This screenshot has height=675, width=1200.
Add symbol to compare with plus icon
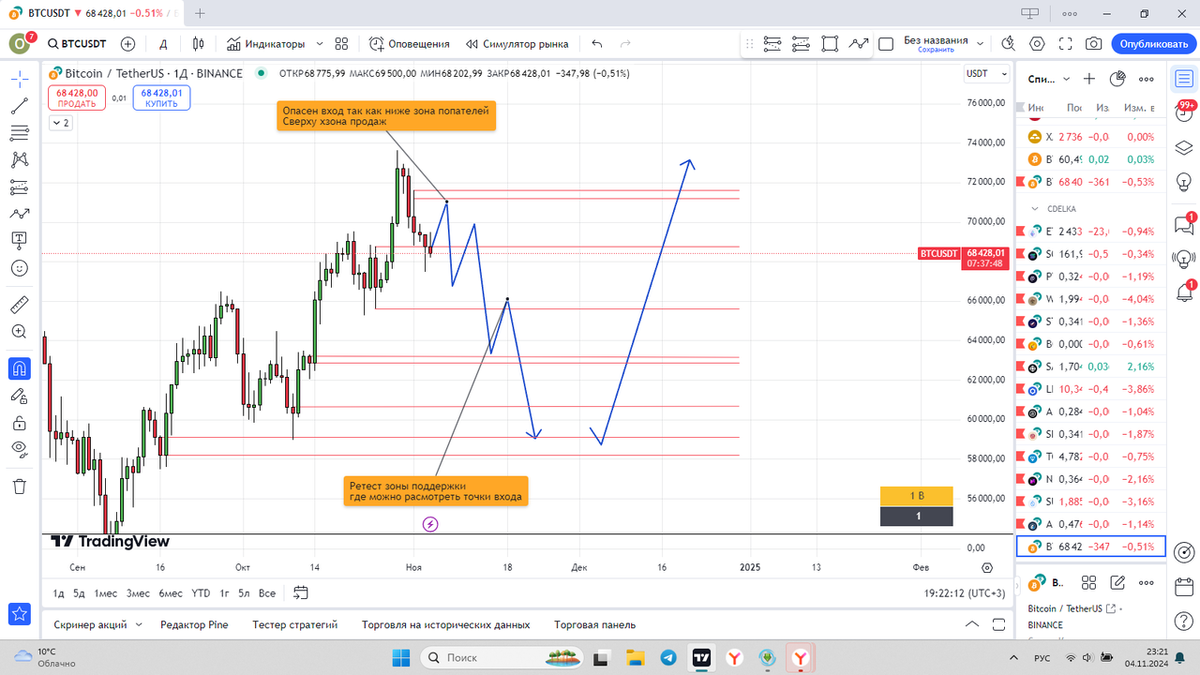[128, 44]
